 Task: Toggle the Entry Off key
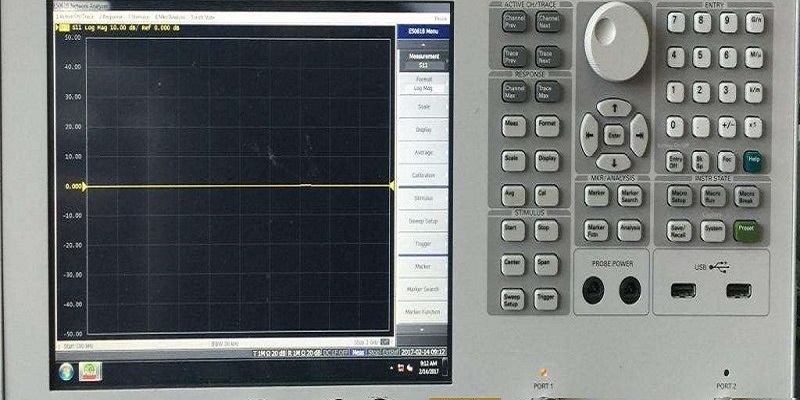coord(677,160)
